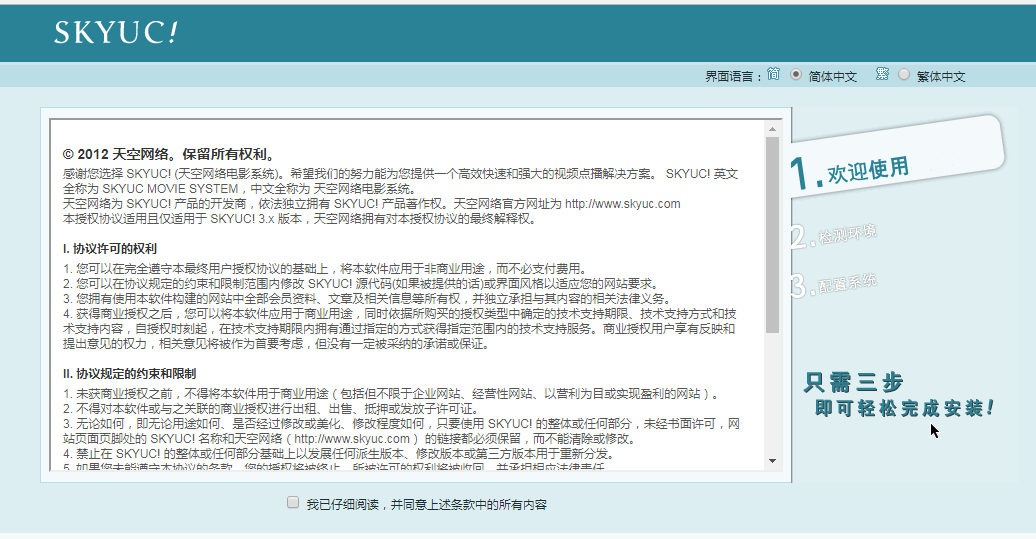The image size is (1036, 539).
Task: Tick the agree-to-terms checkbox 我已仔细阅读
Action: pyautogui.click(x=293, y=503)
